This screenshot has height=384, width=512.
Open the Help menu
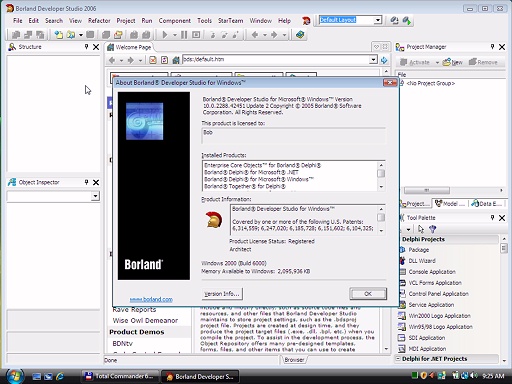(284, 21)
